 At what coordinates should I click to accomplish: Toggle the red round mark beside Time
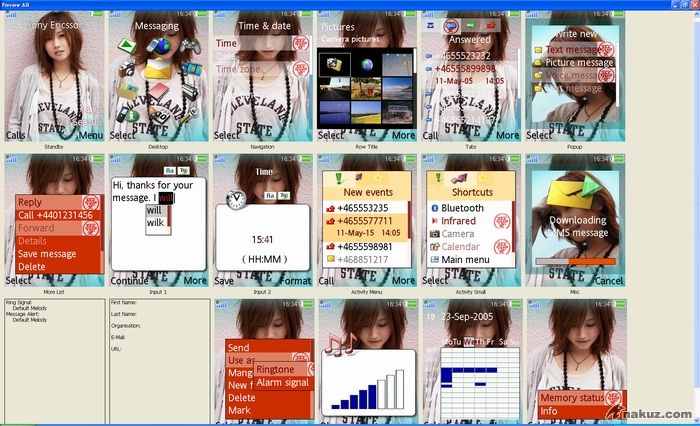coord(300,43)
